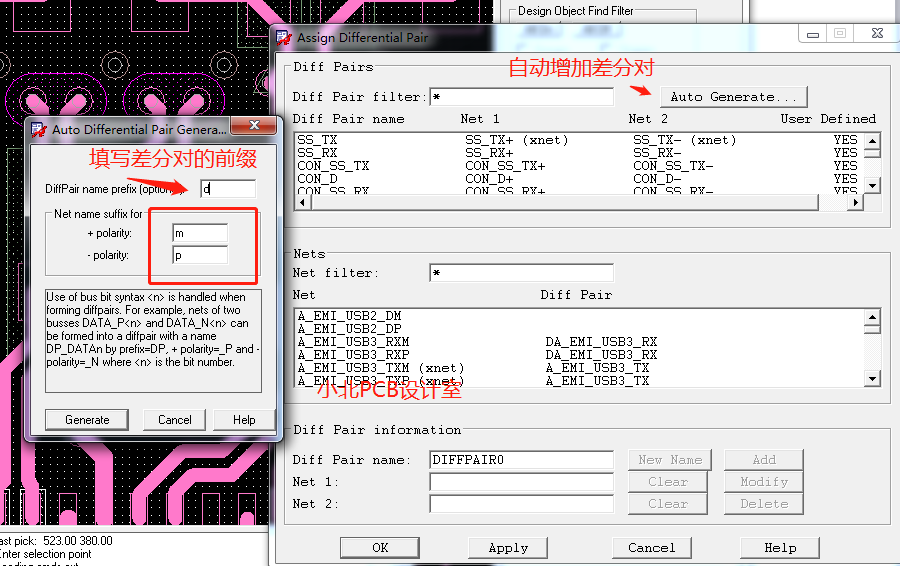Viewport: 900px width, 566px height.
Task: Click the New Name button
Action: (670, 460)
